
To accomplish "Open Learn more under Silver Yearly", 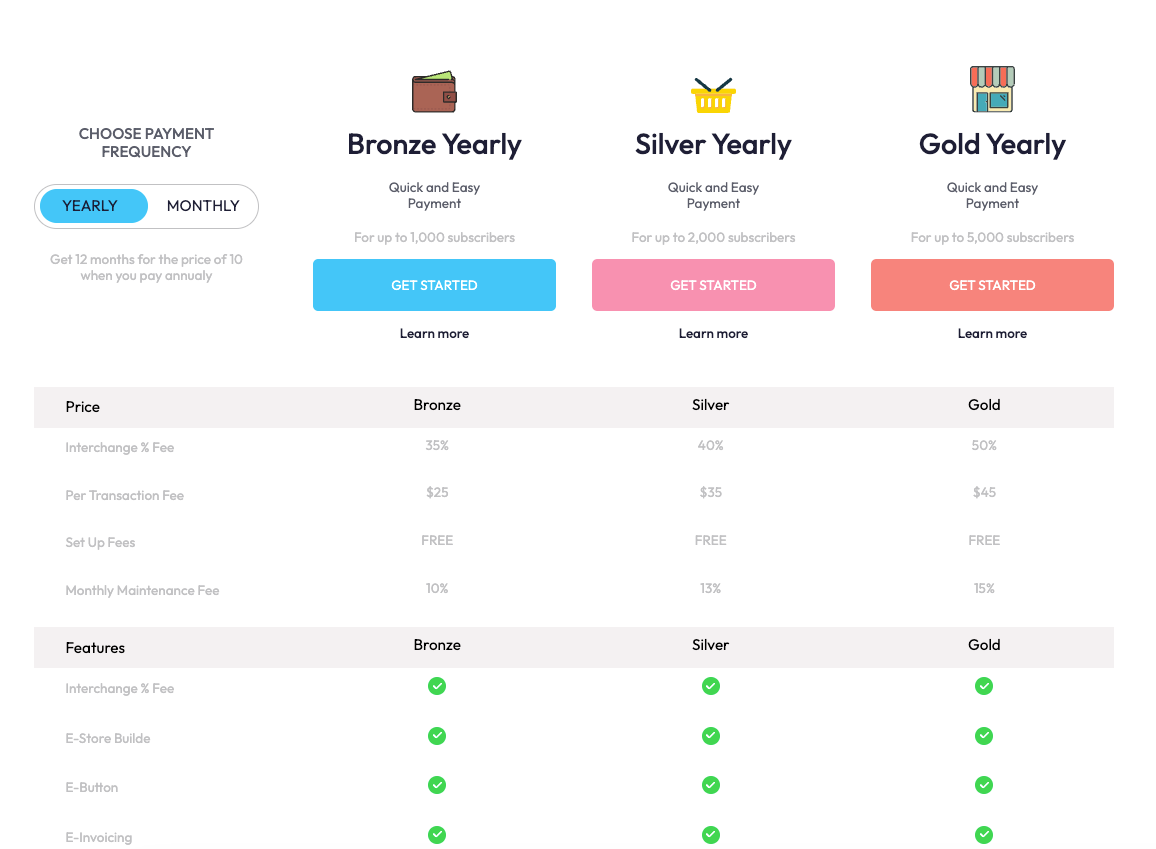I will click(x=713, y=333).
